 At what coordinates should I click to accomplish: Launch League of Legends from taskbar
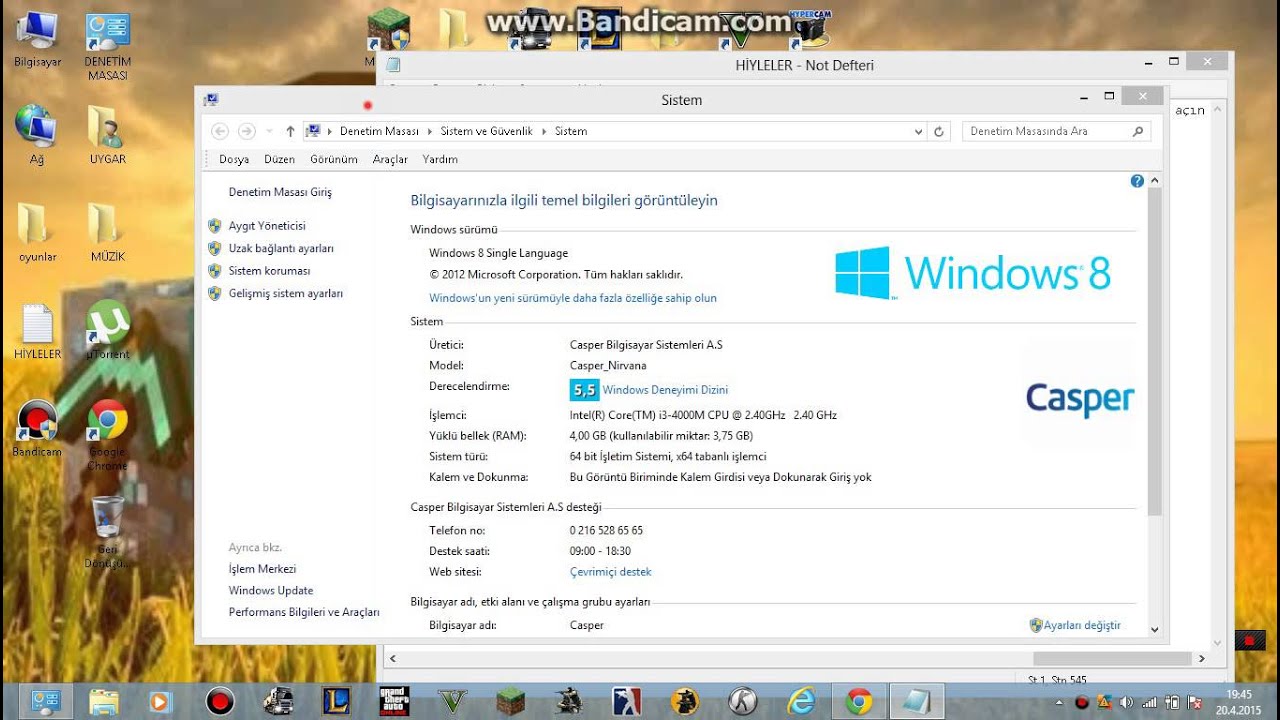pyautogui.click(x=335, y=701)
